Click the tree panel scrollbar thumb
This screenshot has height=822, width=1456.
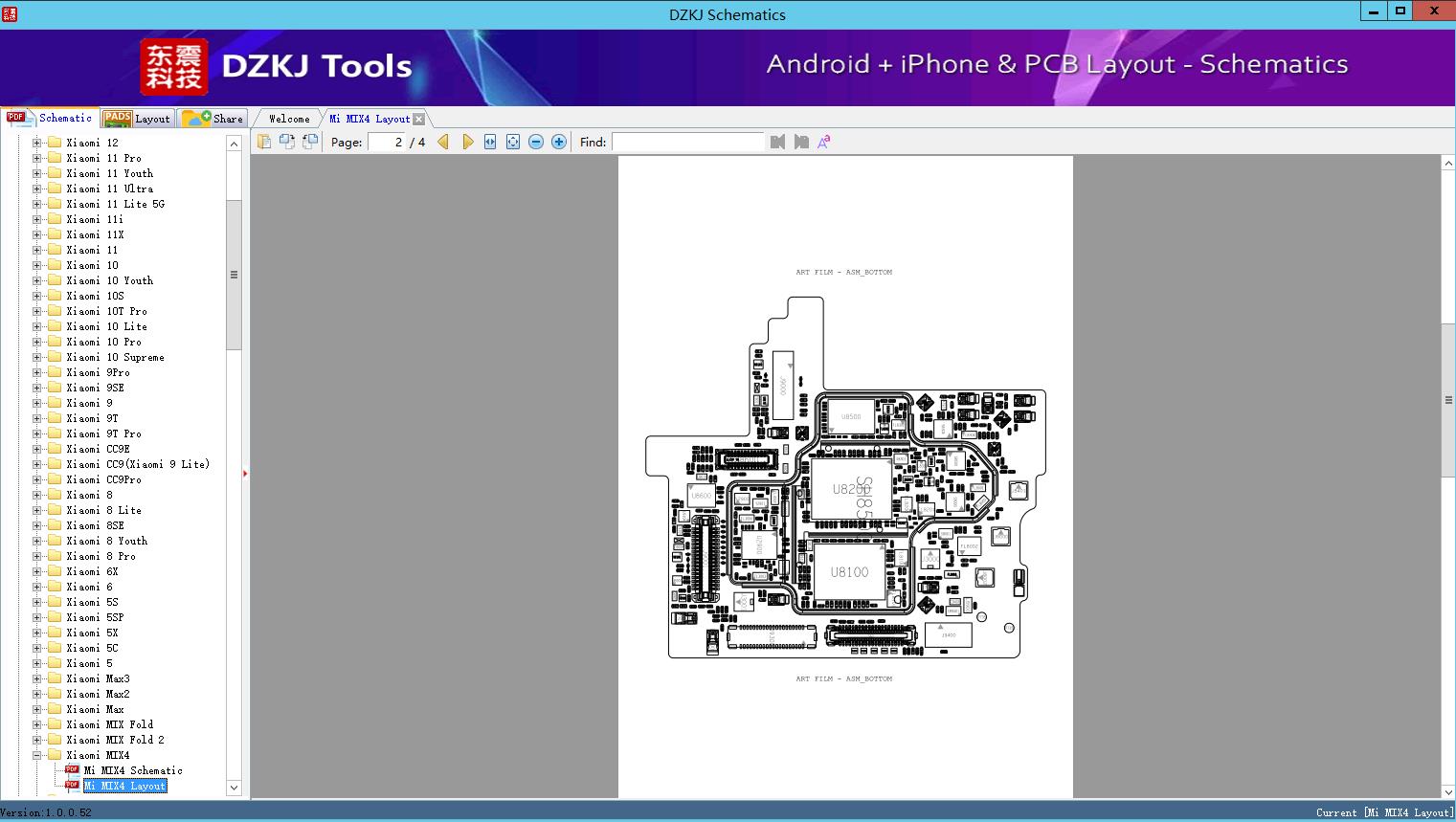point(234,275)
